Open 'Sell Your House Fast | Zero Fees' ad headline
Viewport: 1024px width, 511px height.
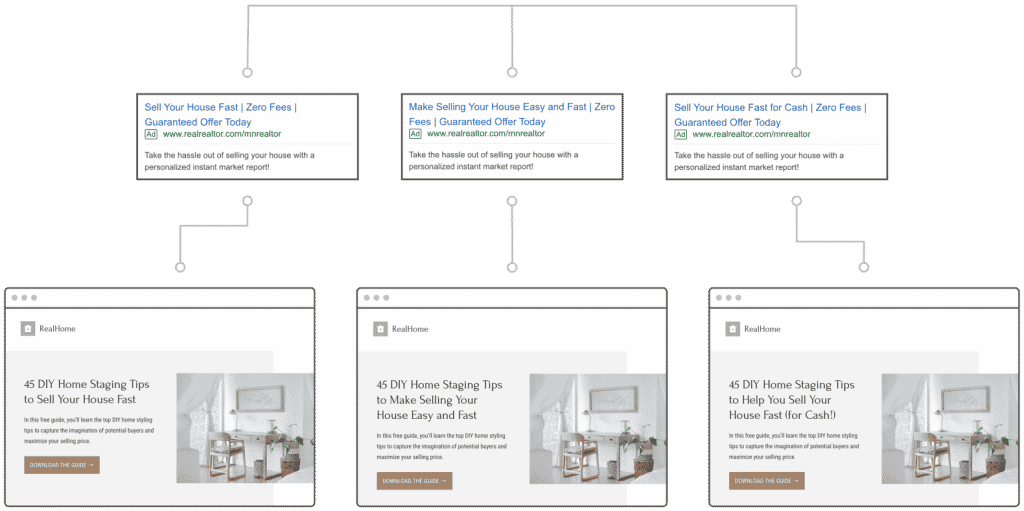(x=219, y=114)
